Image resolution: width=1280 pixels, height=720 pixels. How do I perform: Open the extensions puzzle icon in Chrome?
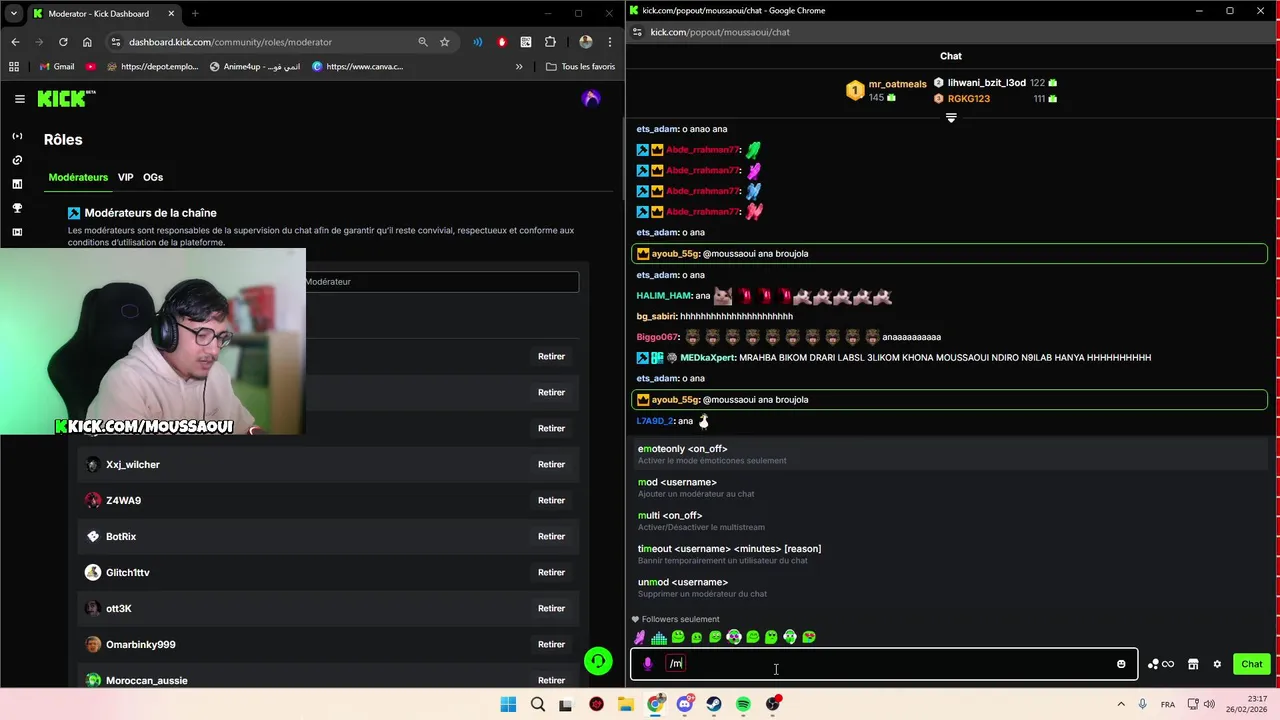(x=551, y=42)
